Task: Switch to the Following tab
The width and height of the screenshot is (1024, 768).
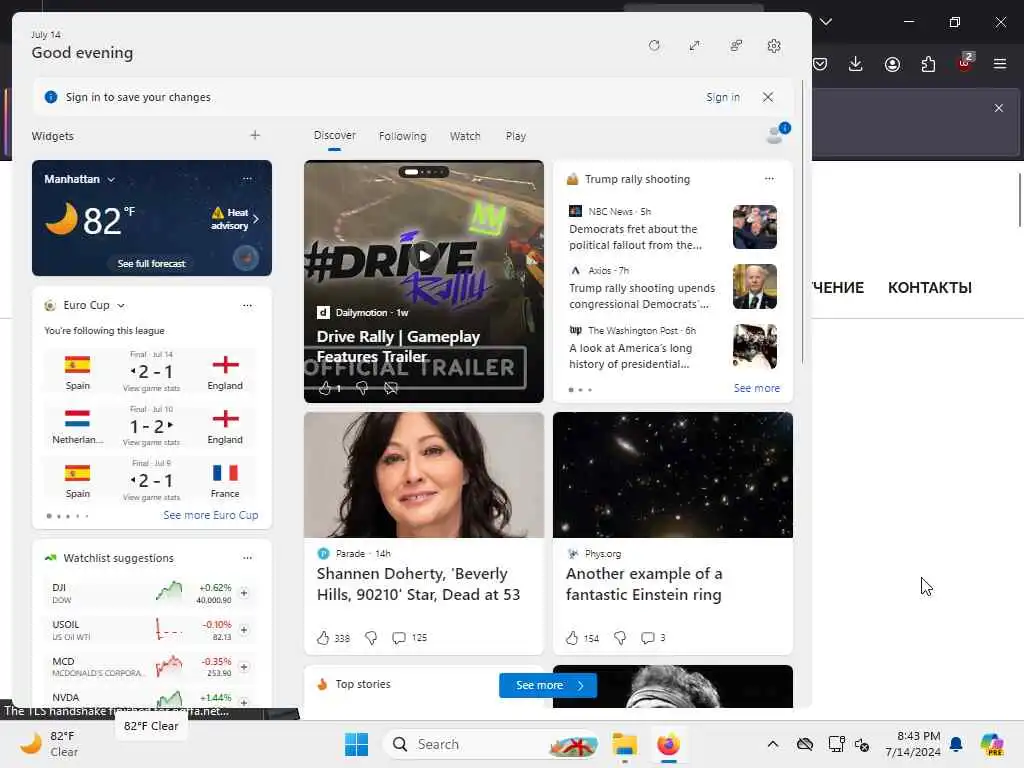Action: pyautogui.click(x=402, y=136)
